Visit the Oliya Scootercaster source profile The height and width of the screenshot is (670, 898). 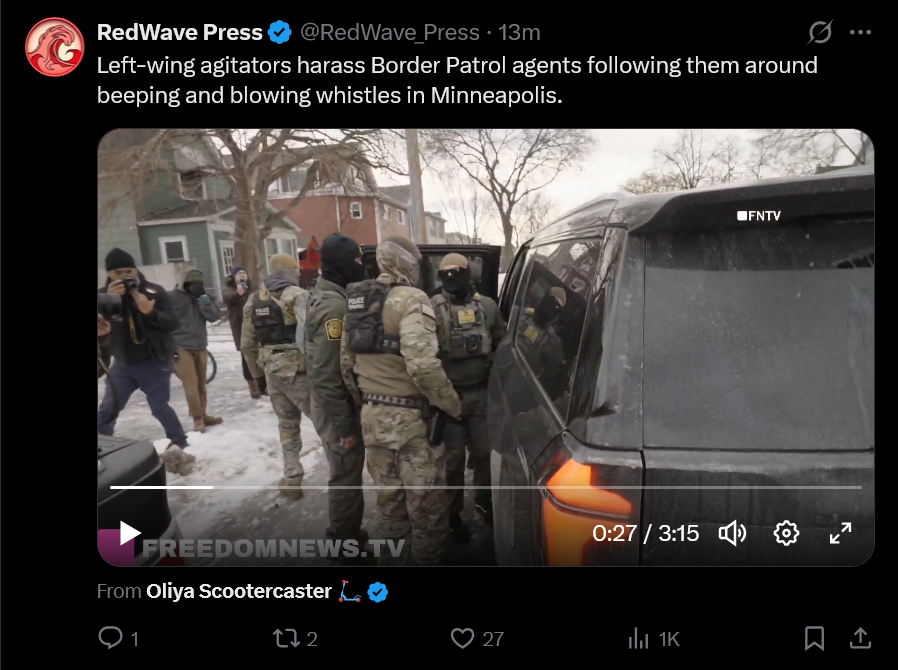coord(239,591)
